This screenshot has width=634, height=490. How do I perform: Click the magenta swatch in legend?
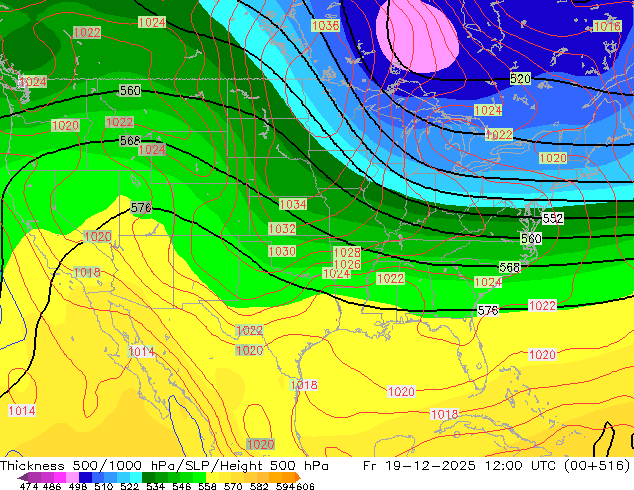tap(60, 477)
